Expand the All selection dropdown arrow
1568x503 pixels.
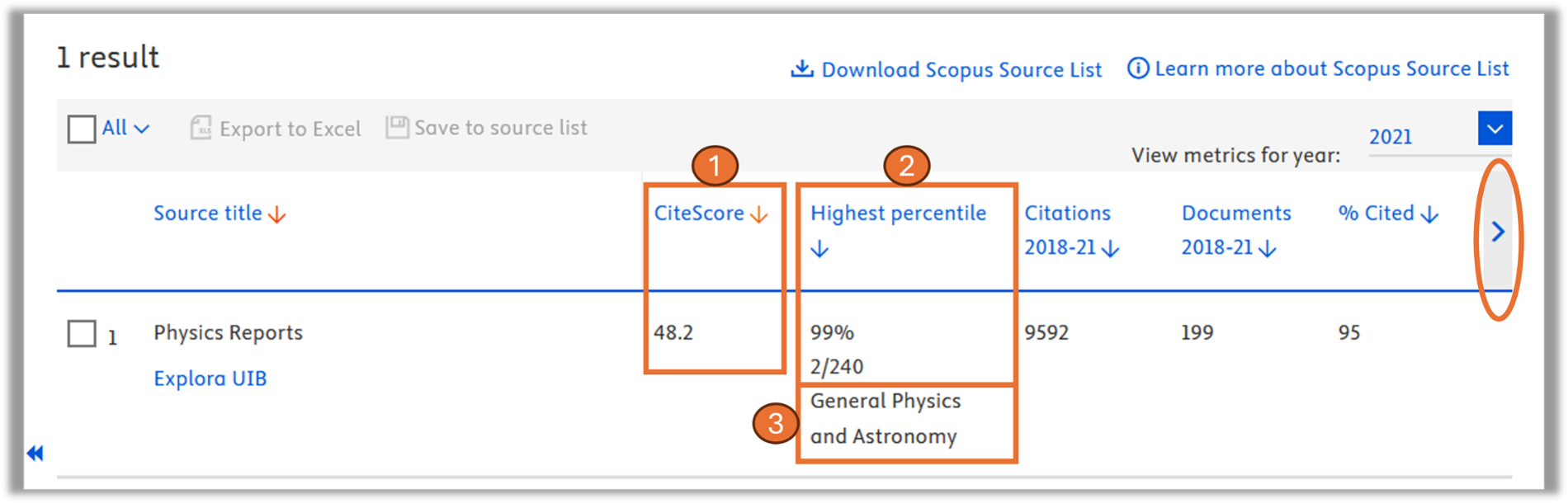142,129
